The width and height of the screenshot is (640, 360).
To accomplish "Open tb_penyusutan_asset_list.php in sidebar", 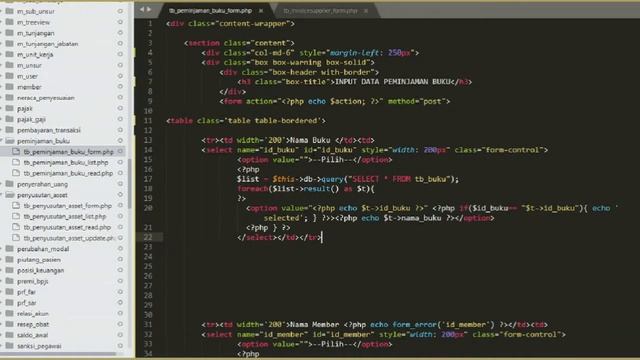I will 64,216.
